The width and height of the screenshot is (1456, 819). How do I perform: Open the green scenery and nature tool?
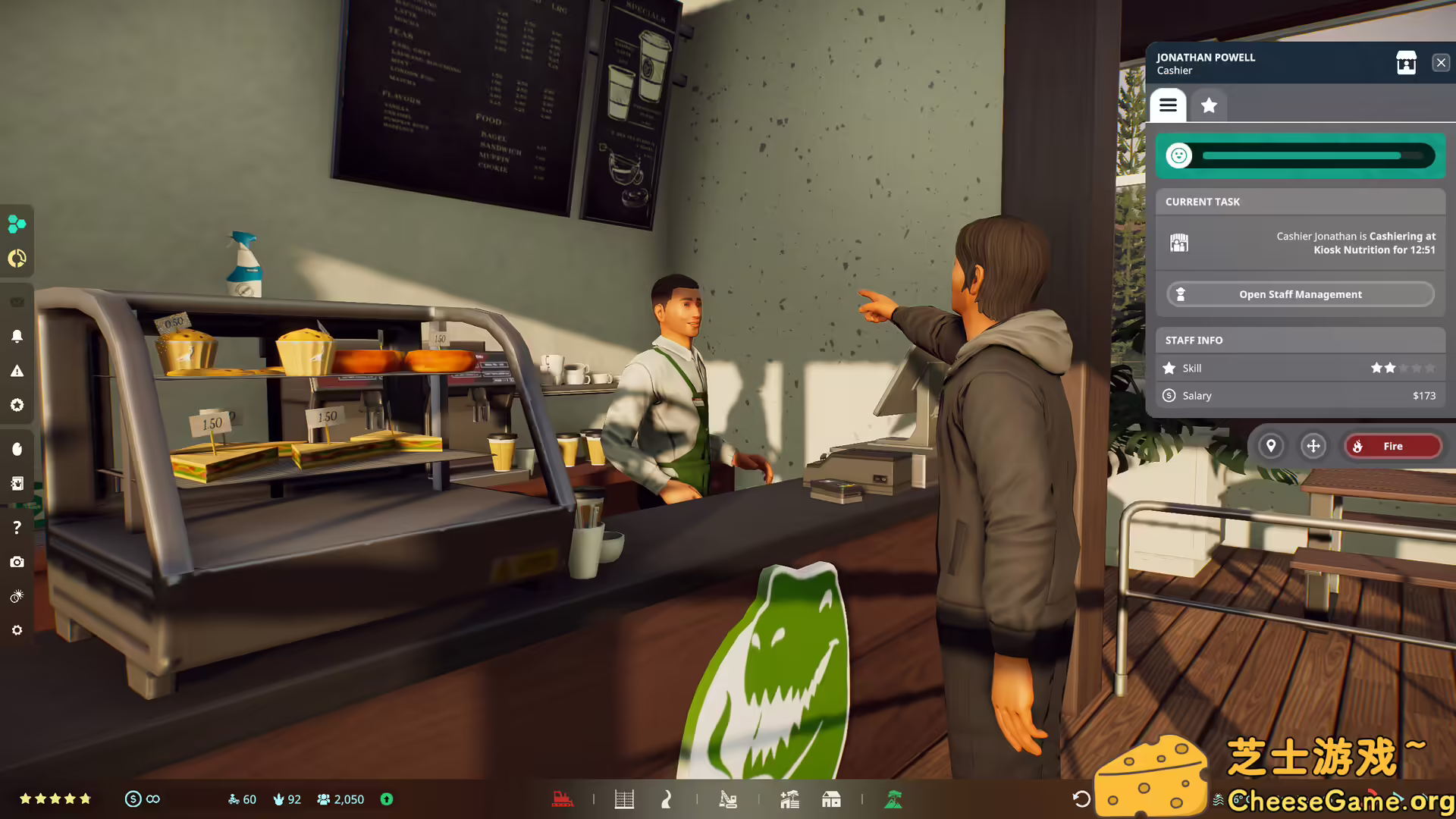[x=893, y=799]
